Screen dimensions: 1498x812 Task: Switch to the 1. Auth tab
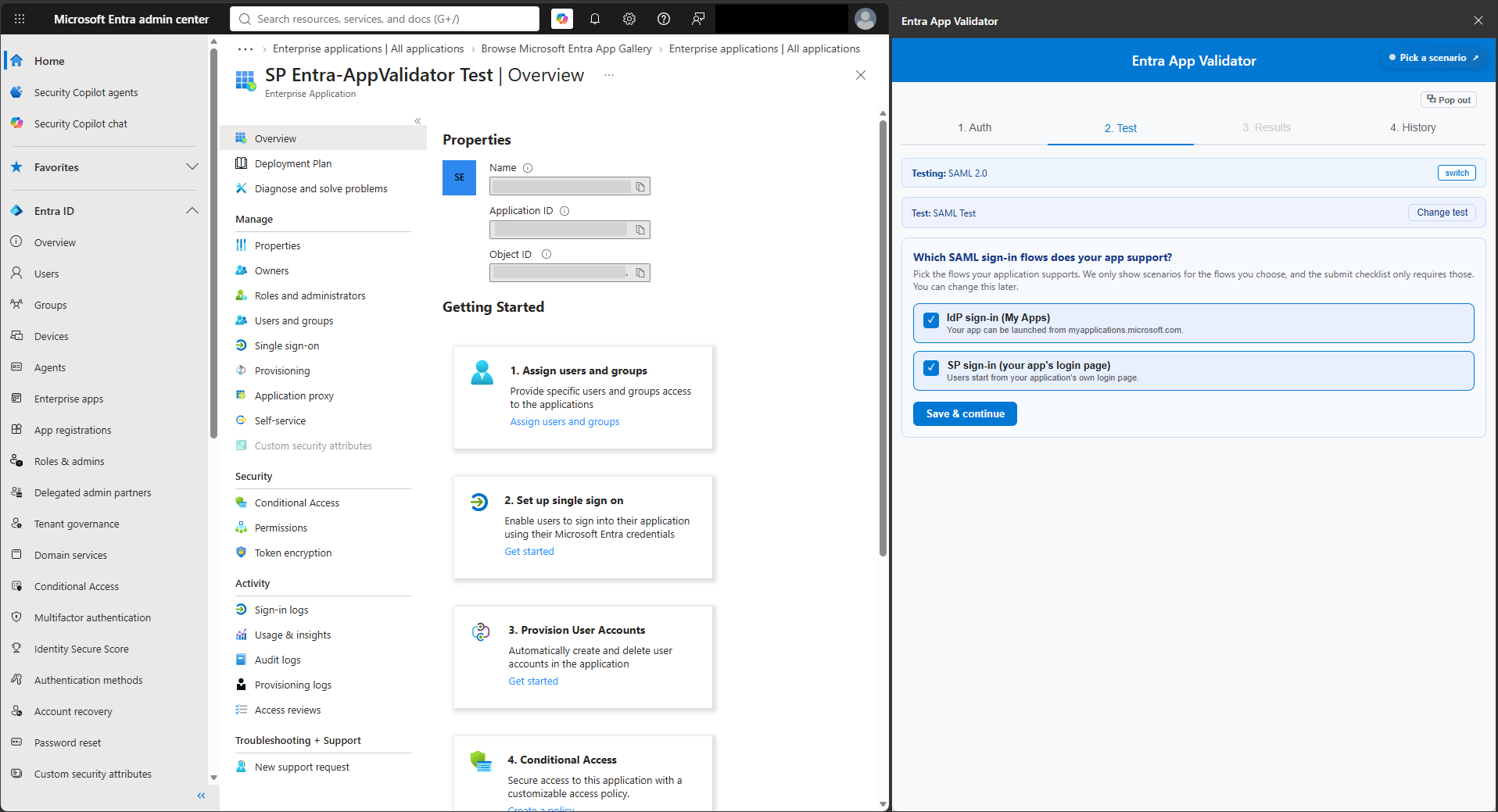974,127
